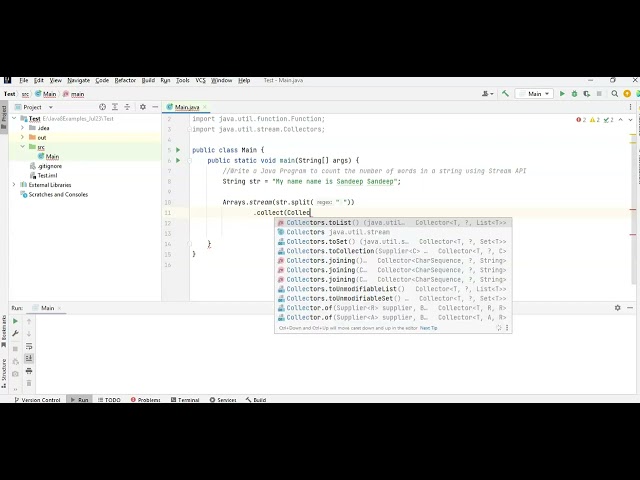Open the Navigate menu
The image size is (640, 480).
pyautogui.click(x=78, y=80)
